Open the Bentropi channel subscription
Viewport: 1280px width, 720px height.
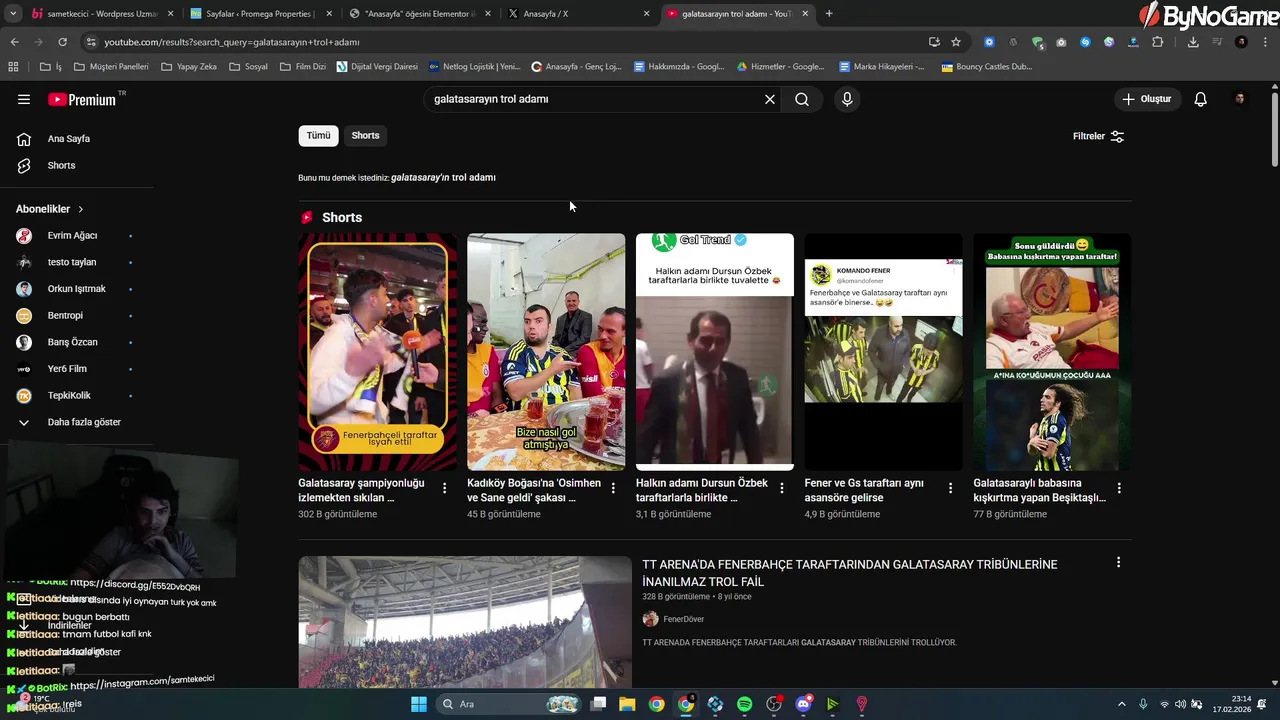tap(65, 315)
